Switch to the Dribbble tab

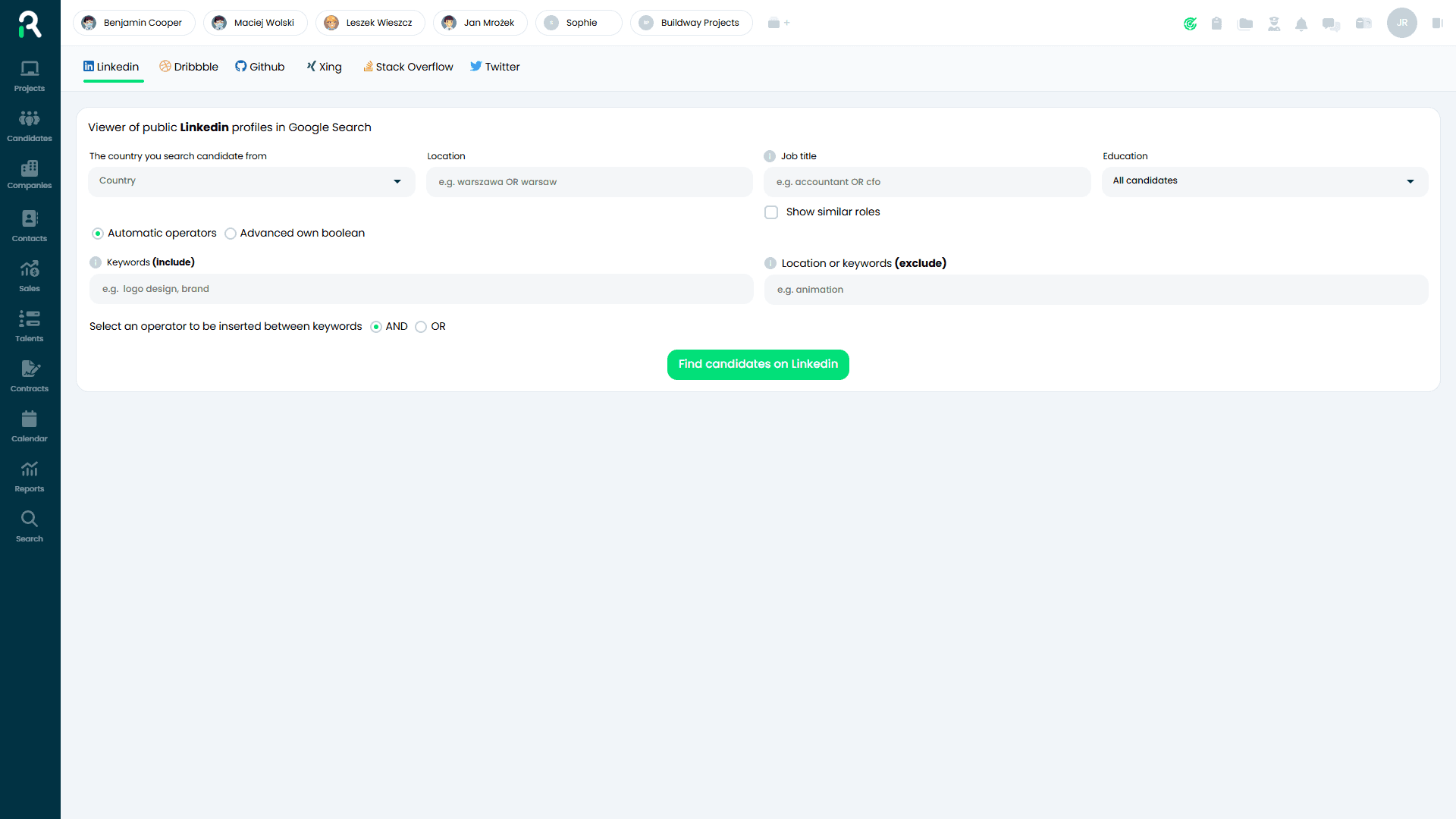click(x=188, y=67)
